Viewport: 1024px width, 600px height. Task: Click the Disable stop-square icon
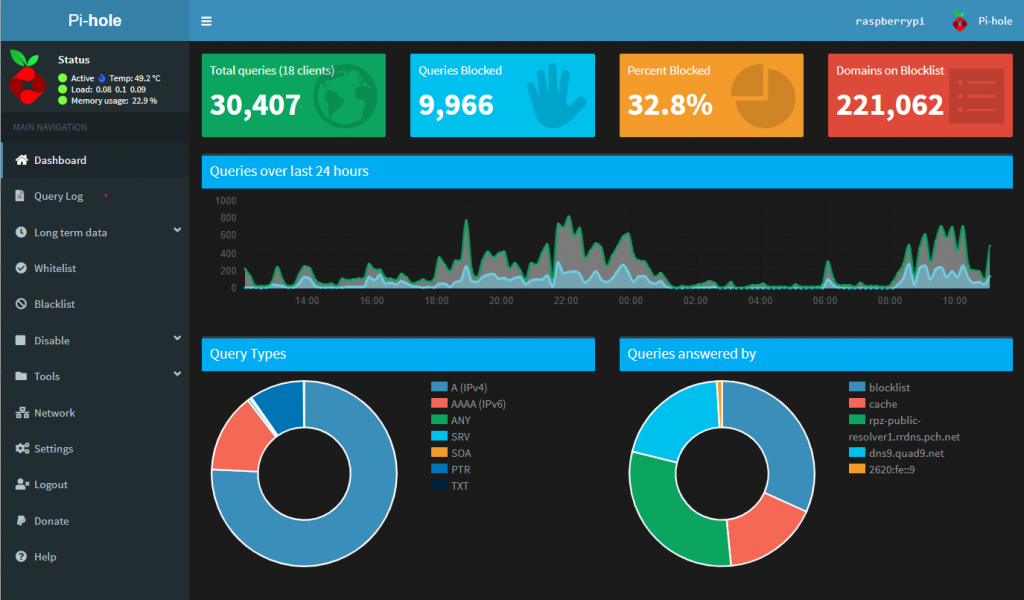pos(21,340)
